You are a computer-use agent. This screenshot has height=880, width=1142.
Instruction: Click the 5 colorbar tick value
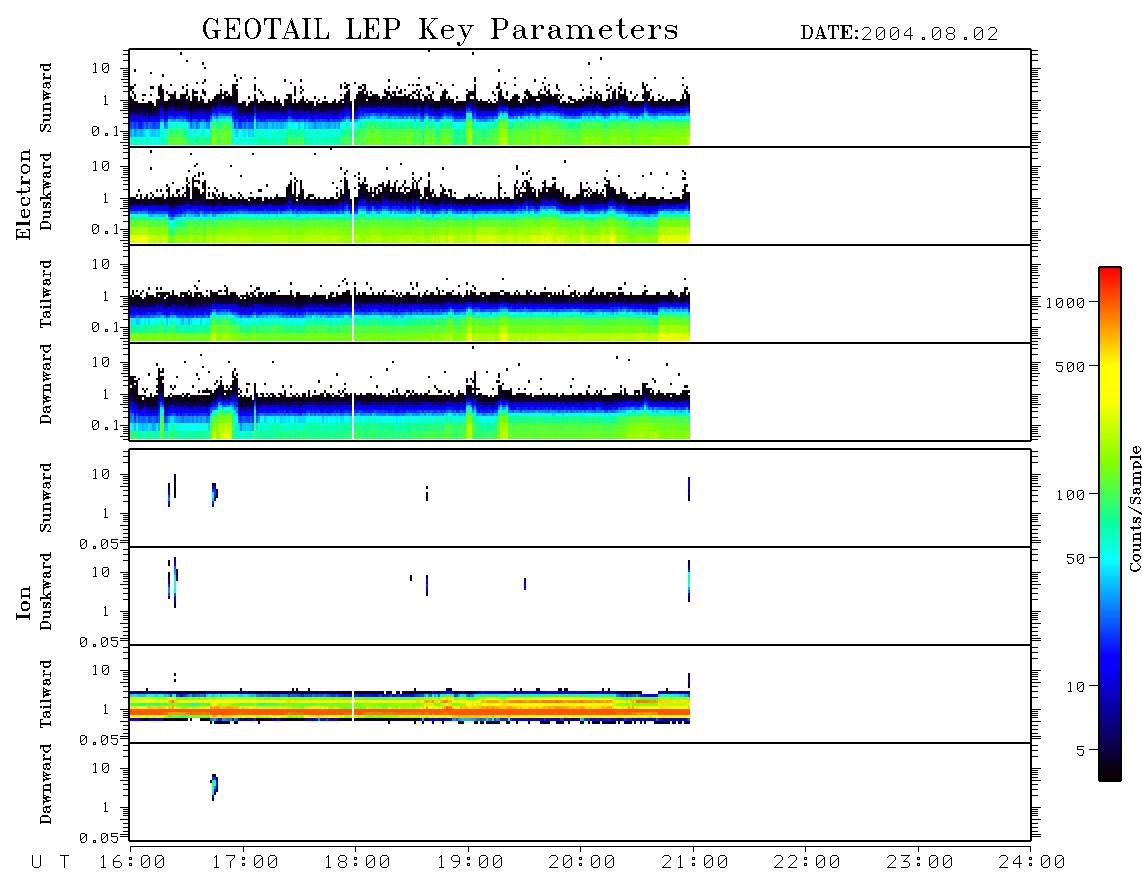[x=1081, y=751]
